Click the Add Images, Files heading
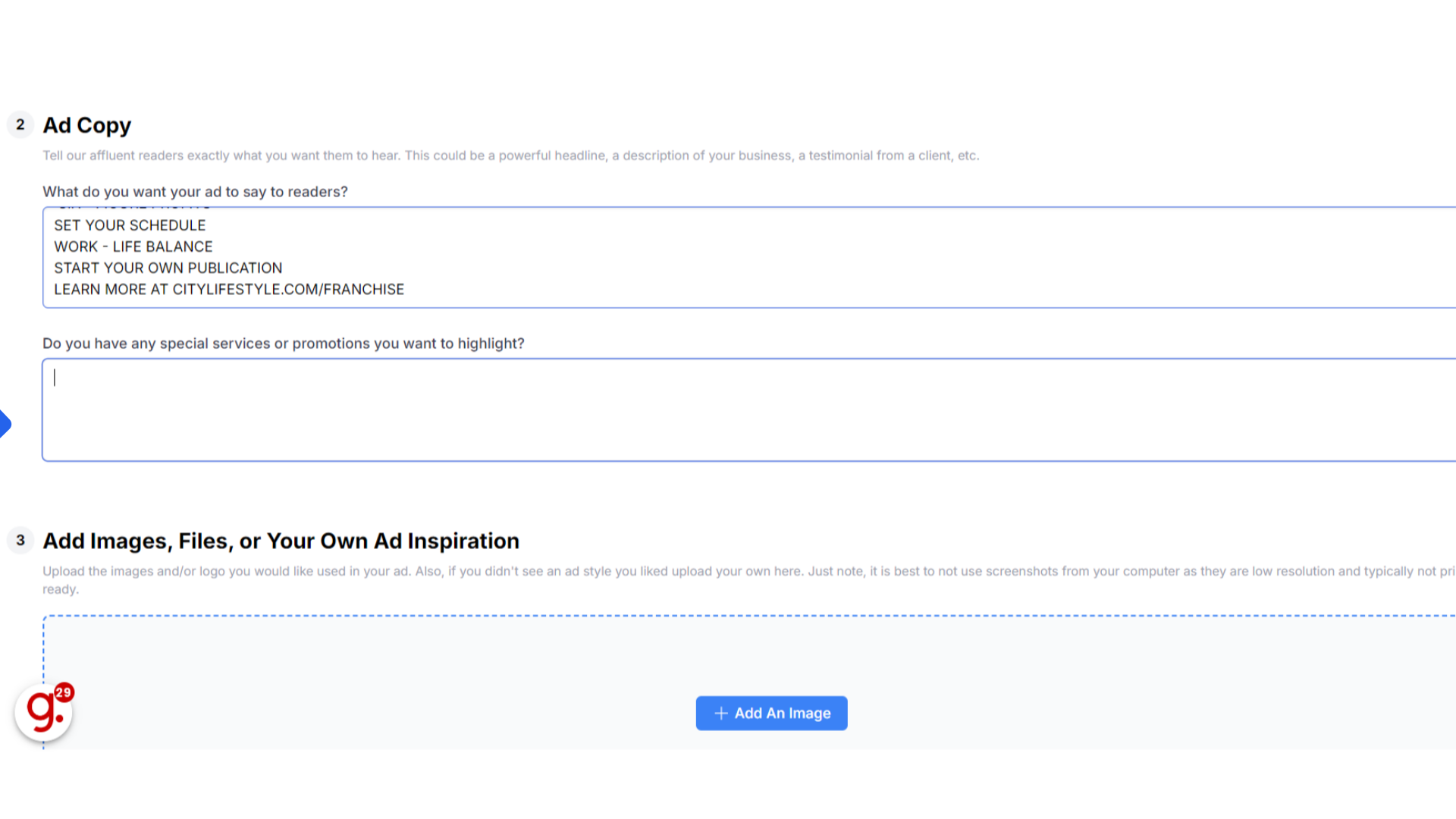This screenshot has height=819, width=1456. point(281,541)
